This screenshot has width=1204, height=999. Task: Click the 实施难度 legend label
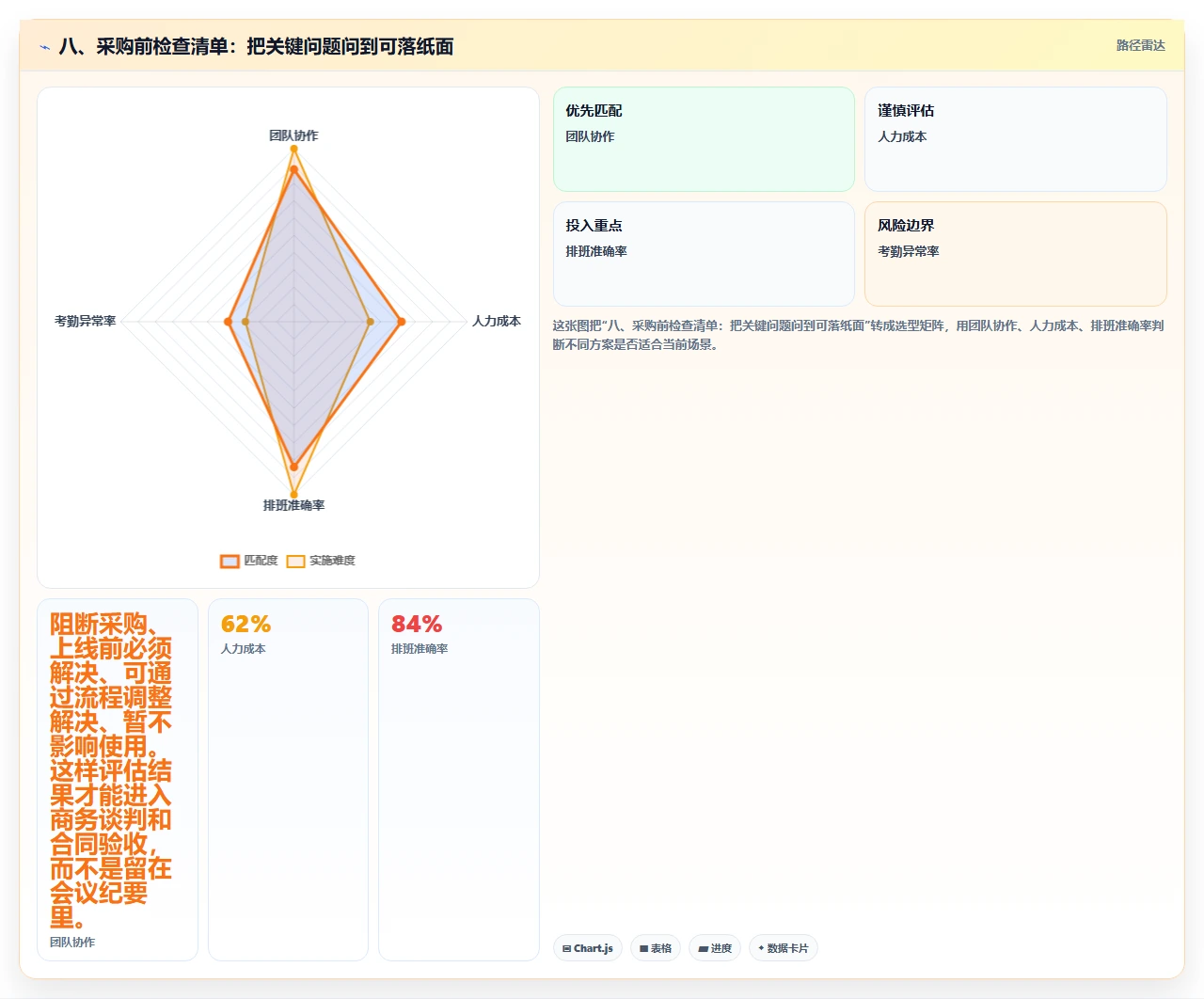tap(332, 561)
